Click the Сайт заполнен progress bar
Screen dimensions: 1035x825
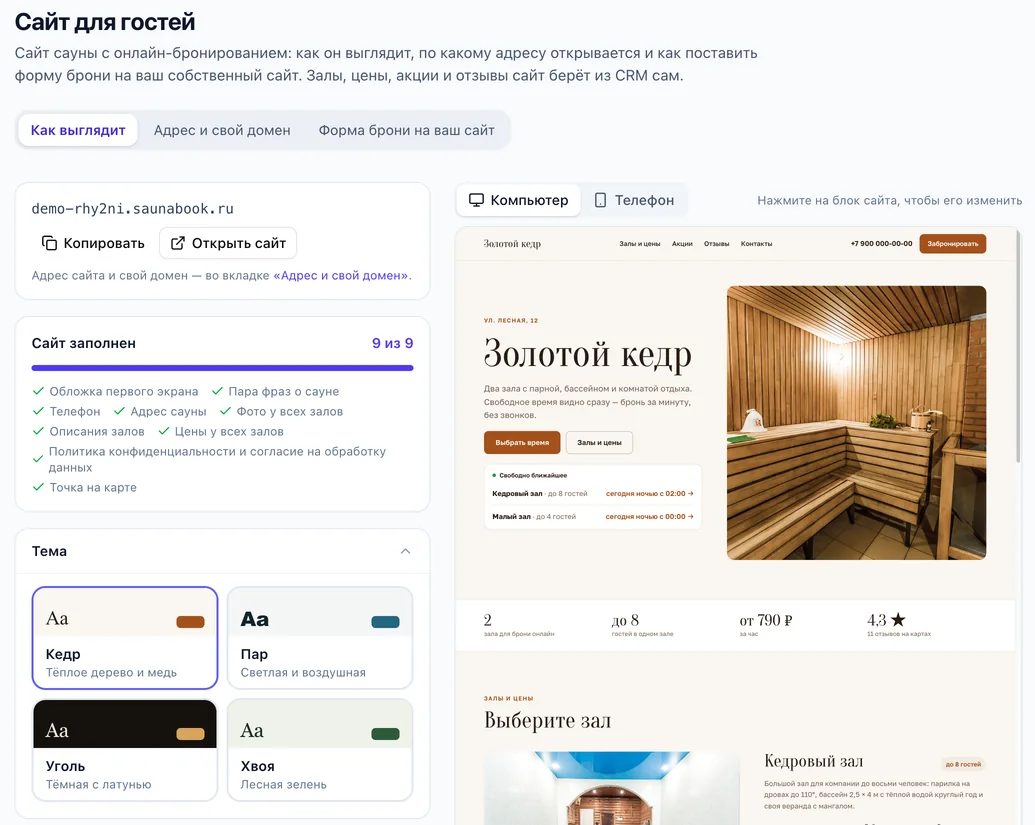pyautogui.click(x=222, y=368)
